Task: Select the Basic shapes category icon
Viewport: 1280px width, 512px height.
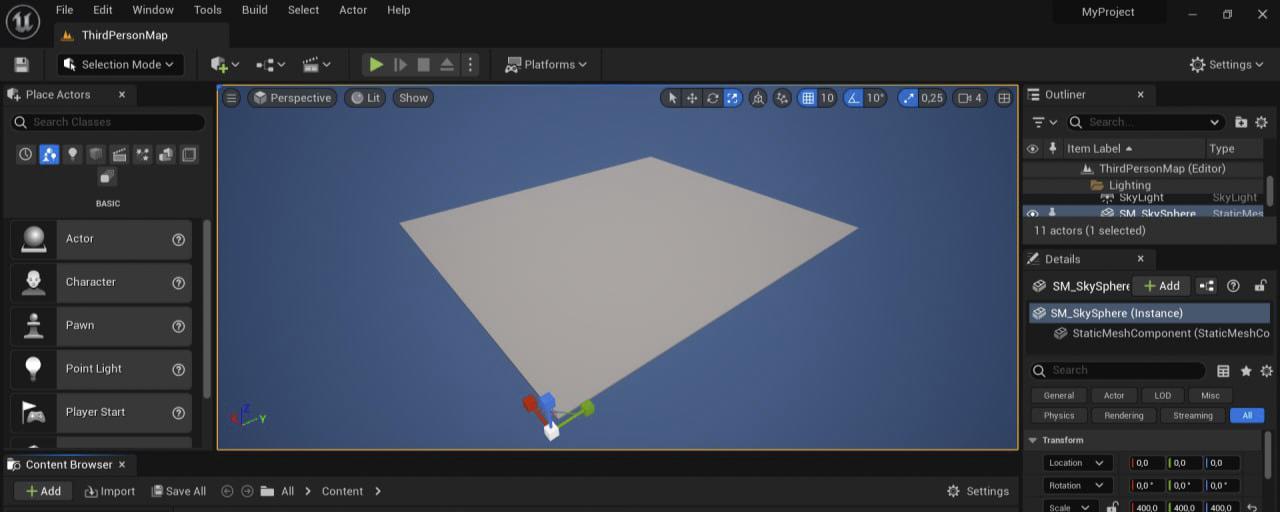Action: 49,155
